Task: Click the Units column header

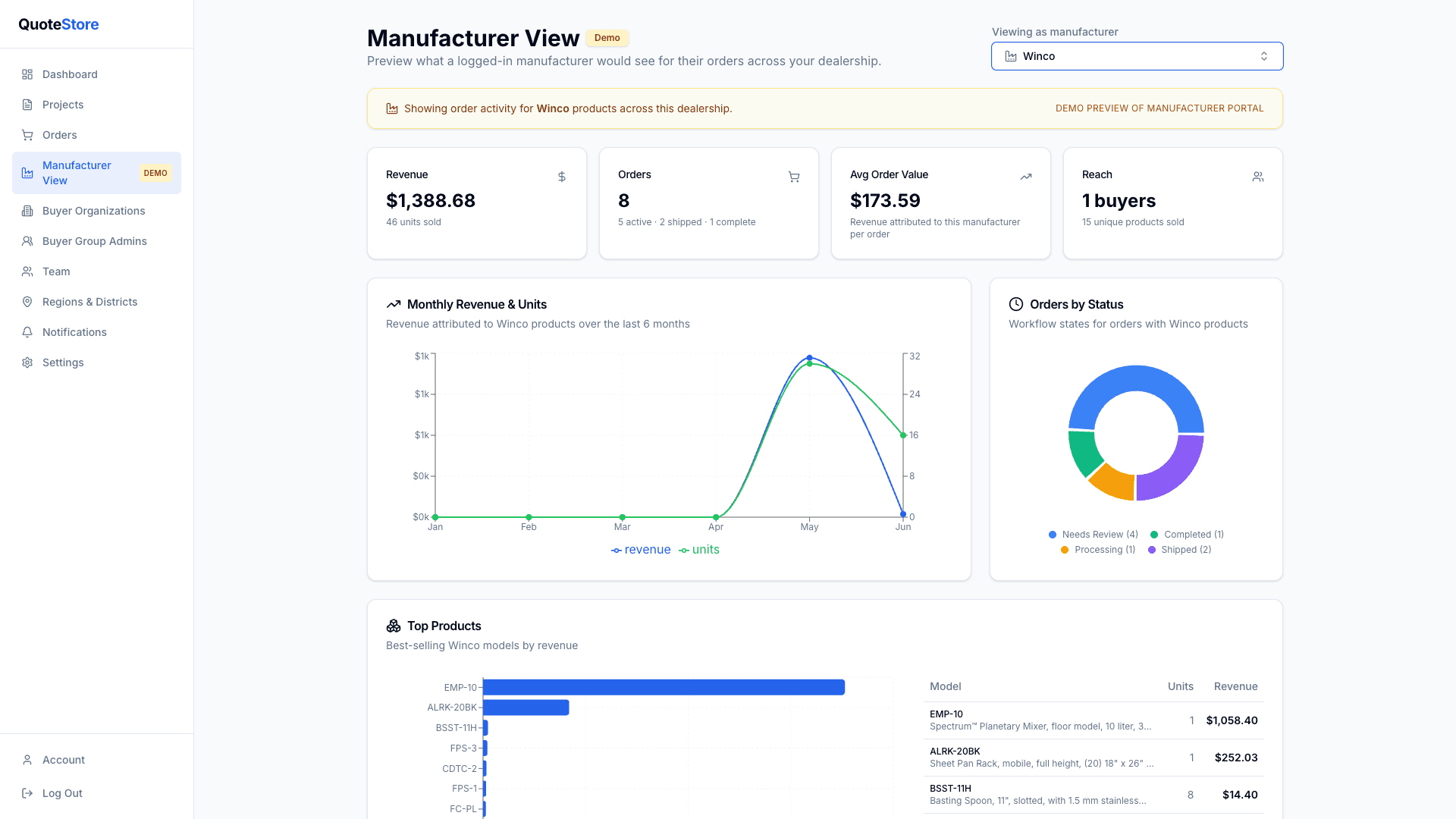Action: click(1180, 686)
